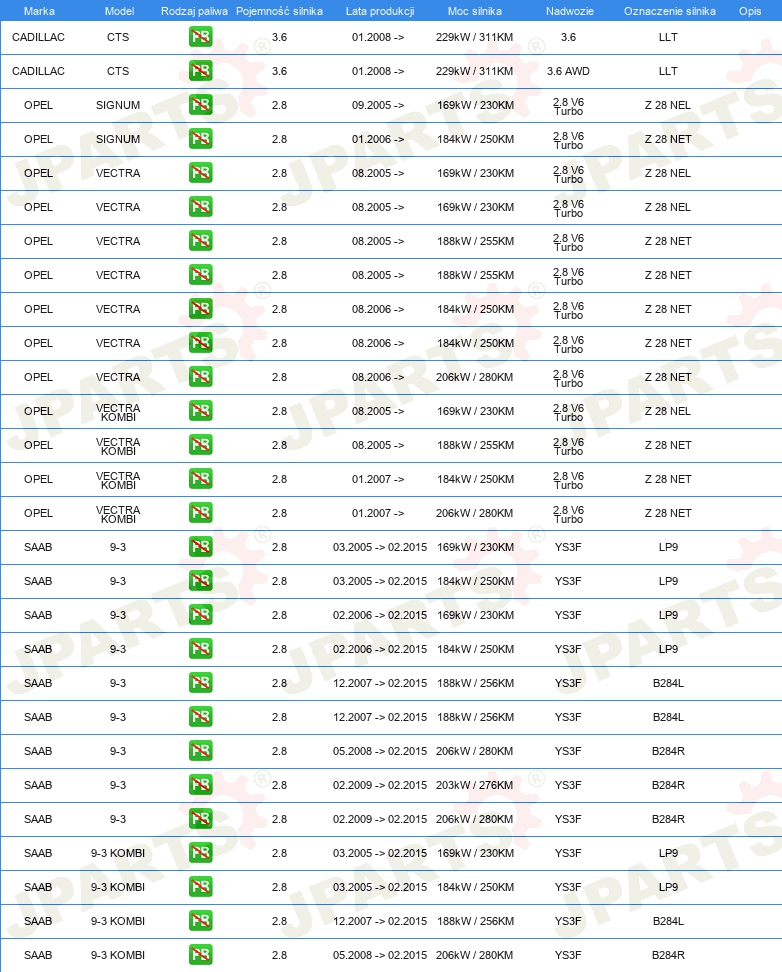Click fuel icon in 9-3 Kombi B284R row

[x=200, y=955]
